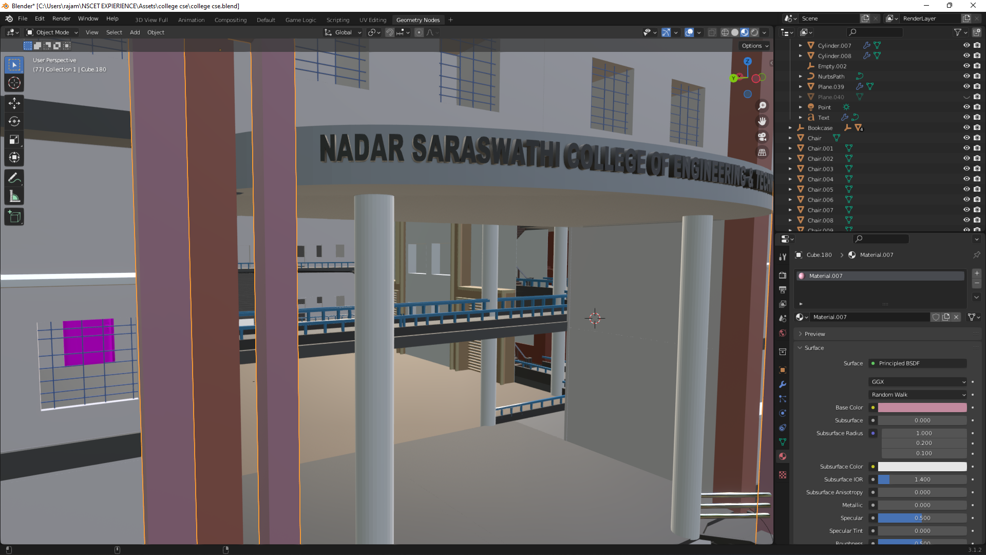The image size is (986, 555).
Task: Open the Modifiers wrench properties tab
Action: coord(783,385)
